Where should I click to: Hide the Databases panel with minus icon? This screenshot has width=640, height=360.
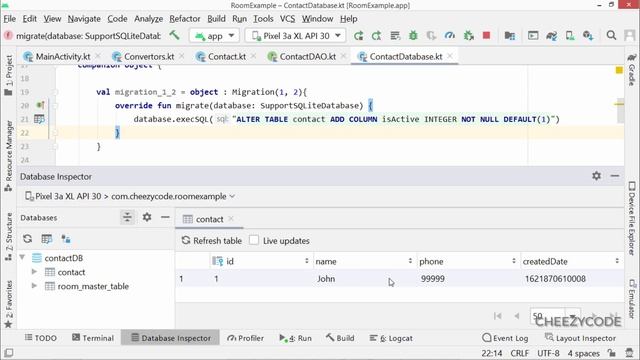165,217
